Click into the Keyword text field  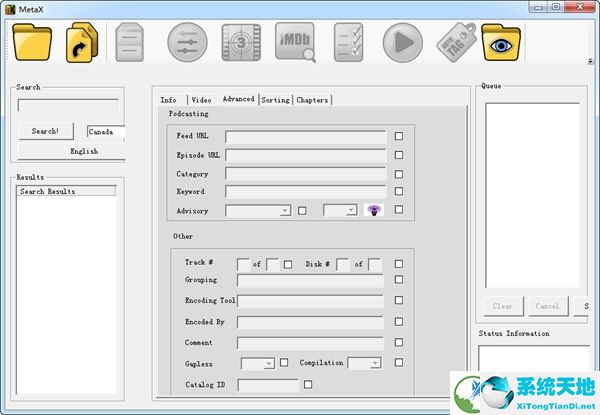pos(305,191)
